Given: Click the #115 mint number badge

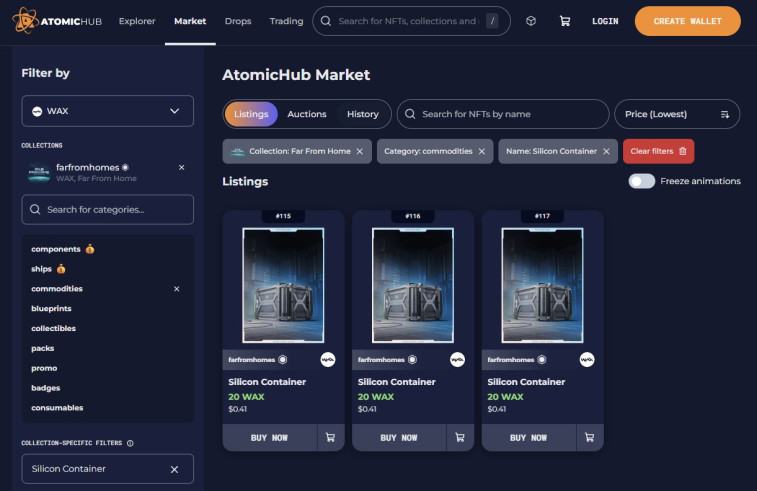Looking at the screenshot, I should click(x=283, y=216).
